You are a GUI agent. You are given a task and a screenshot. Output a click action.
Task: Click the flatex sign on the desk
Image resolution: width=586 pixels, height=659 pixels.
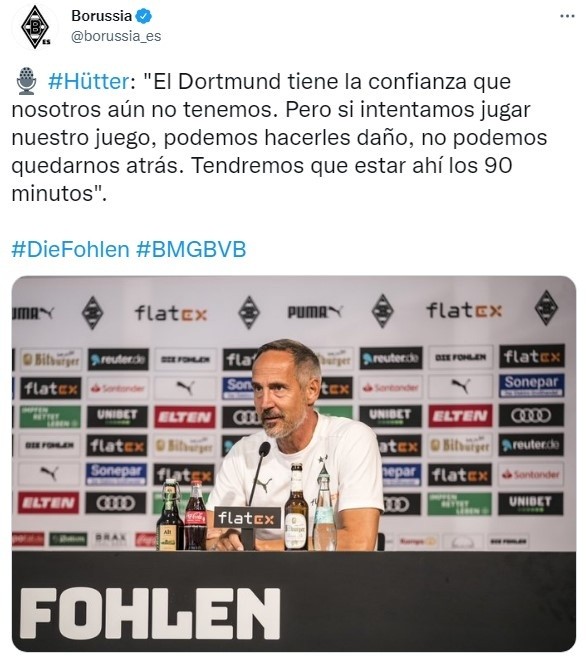pyautogui.click(x=247, y=518)
